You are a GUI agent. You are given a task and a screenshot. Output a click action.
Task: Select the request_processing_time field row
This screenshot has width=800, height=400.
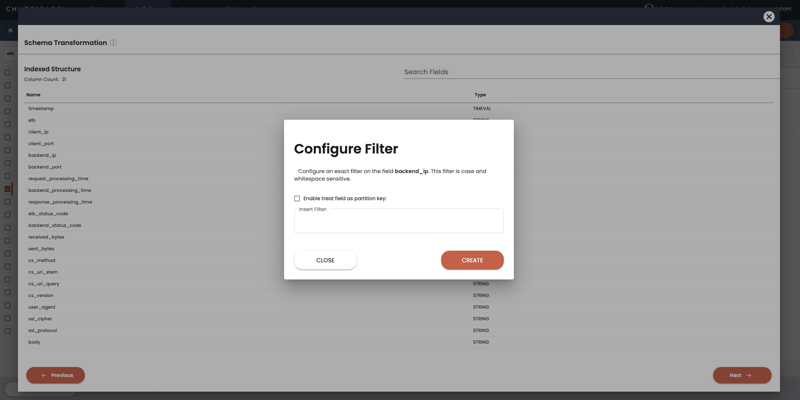click(58, 179)
